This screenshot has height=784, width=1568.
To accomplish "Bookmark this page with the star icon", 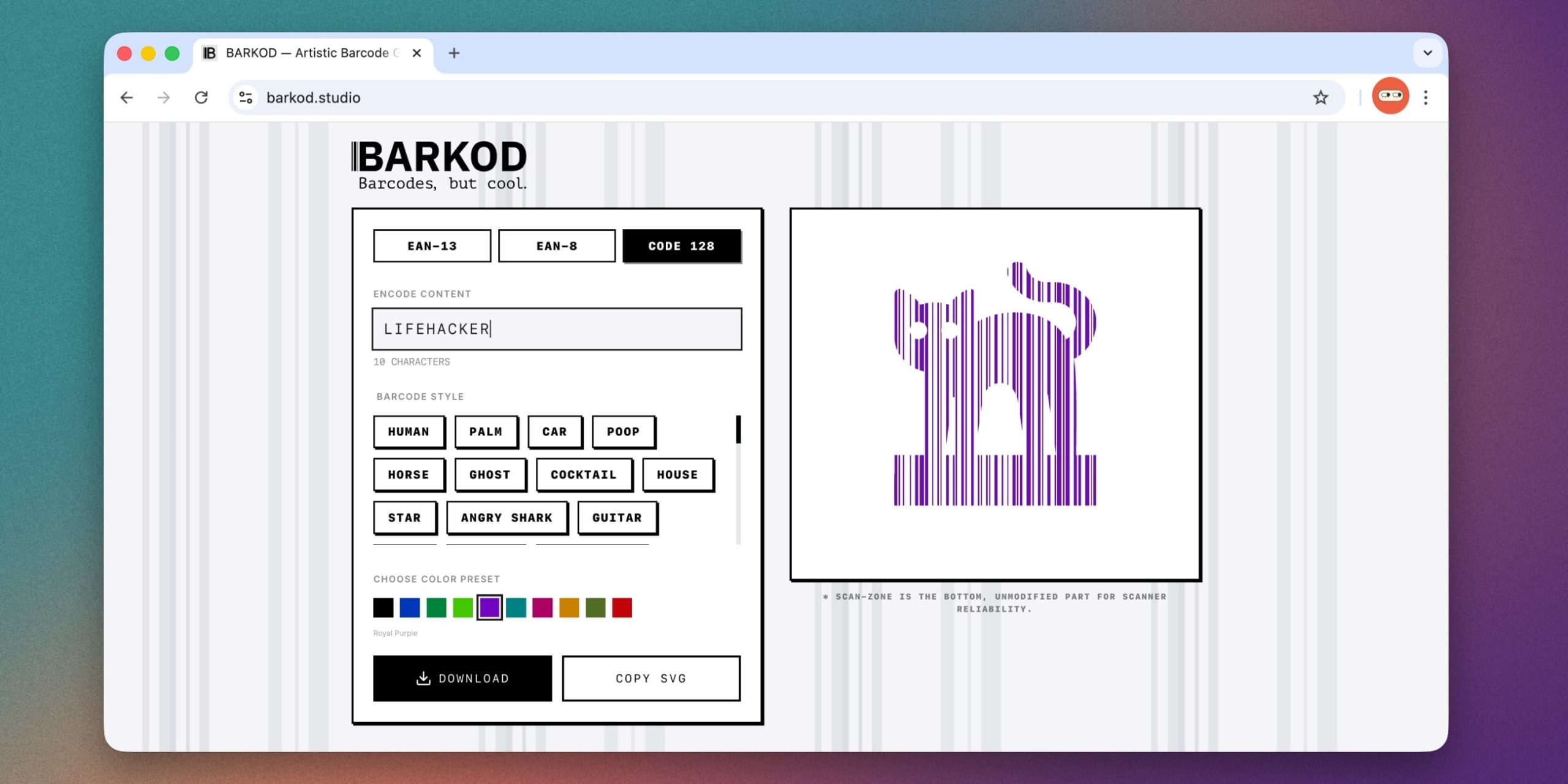I will tap(1321, 97).
